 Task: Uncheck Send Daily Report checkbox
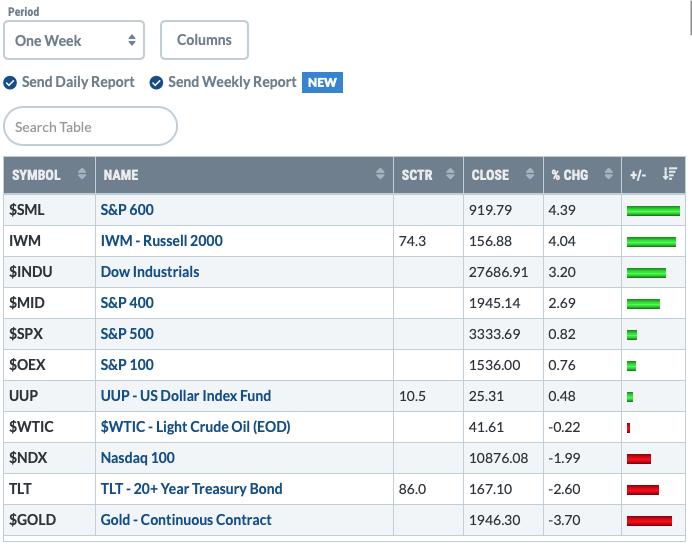coord(10,83)
